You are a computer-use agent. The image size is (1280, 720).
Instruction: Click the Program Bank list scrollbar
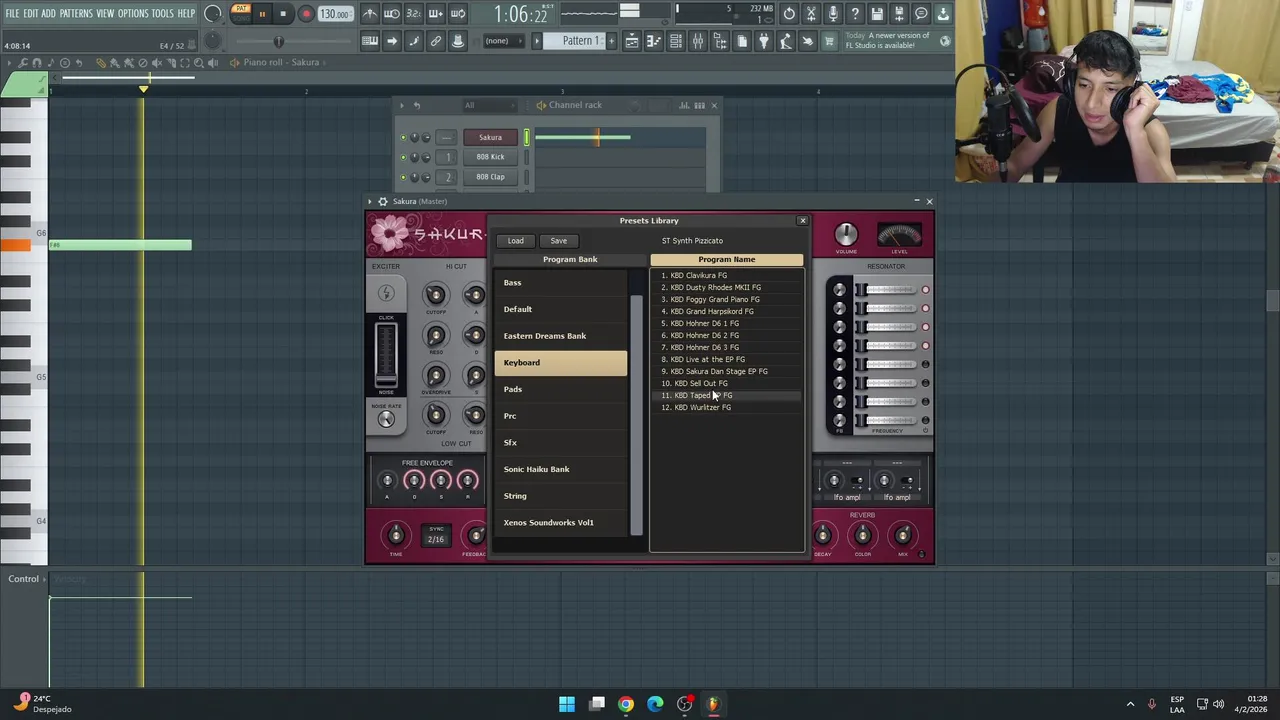(637, 416)
